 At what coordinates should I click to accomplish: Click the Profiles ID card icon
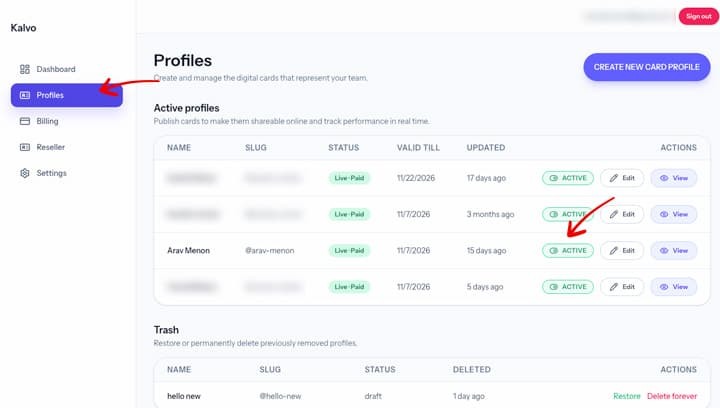(x=25, y=95)
